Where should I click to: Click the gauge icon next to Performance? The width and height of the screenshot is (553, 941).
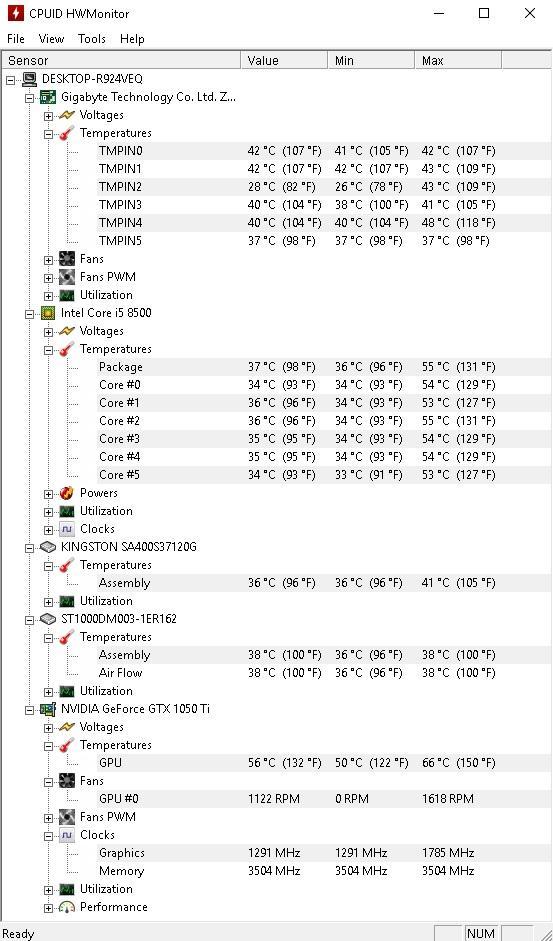[67, 907]
